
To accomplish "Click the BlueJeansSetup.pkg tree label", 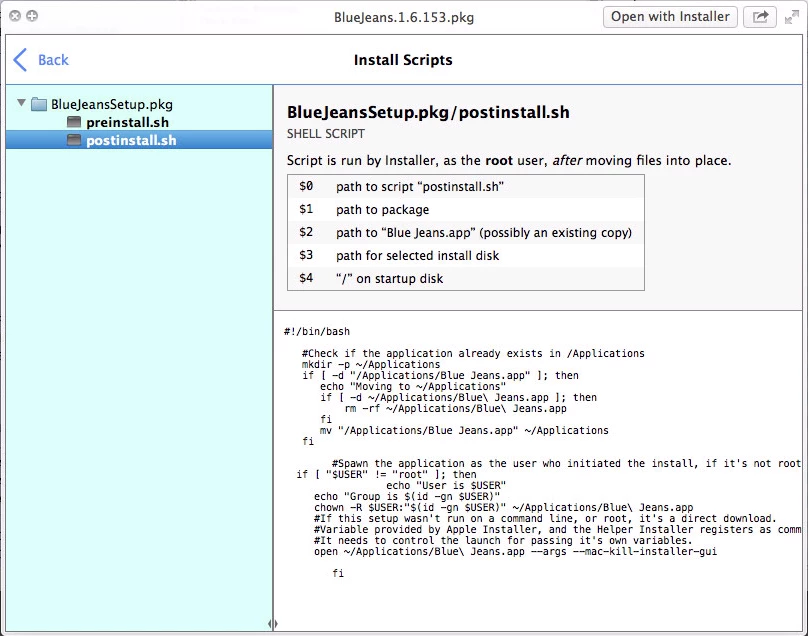I will [112, 104].
